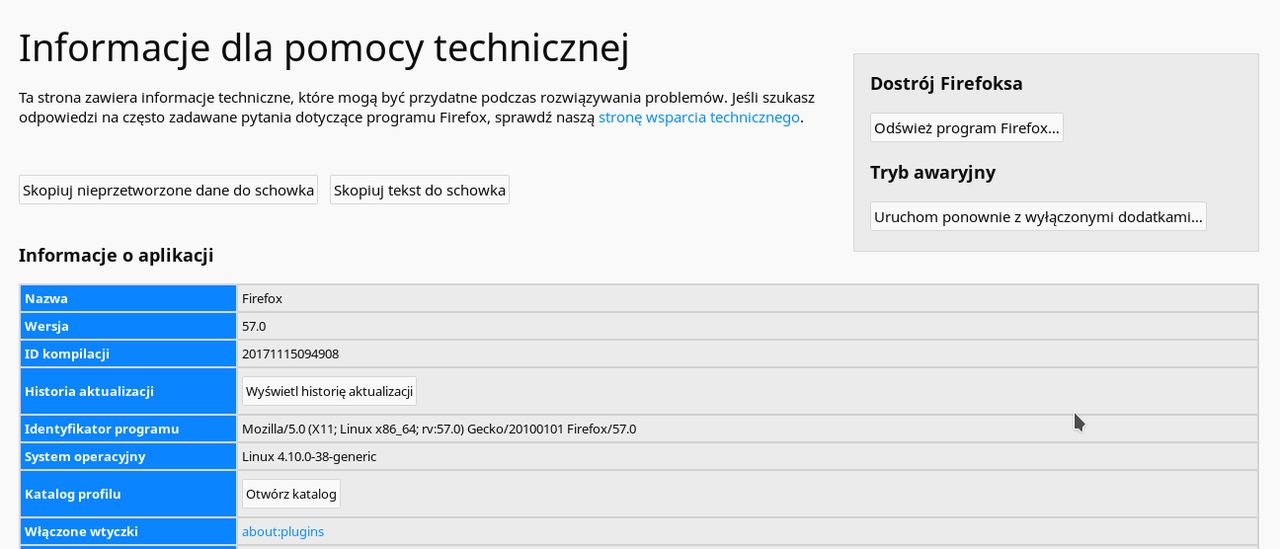Click the 'Nazwa' row label
The image size is (1280, 549).
coord(128,298)
